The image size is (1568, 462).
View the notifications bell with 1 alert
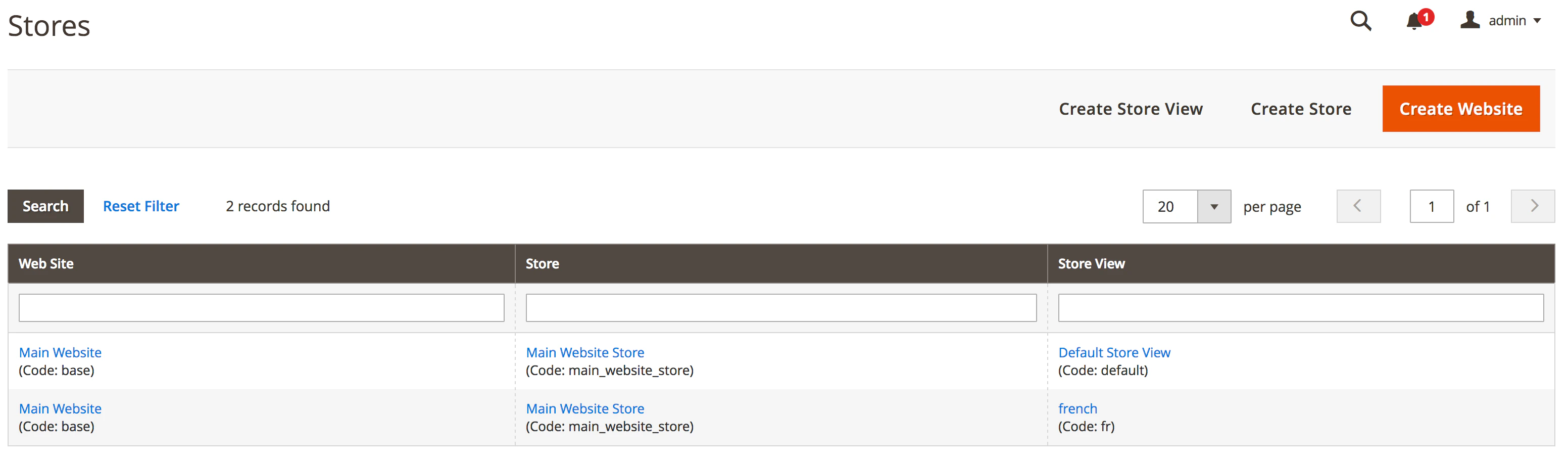coord(1413,22)
